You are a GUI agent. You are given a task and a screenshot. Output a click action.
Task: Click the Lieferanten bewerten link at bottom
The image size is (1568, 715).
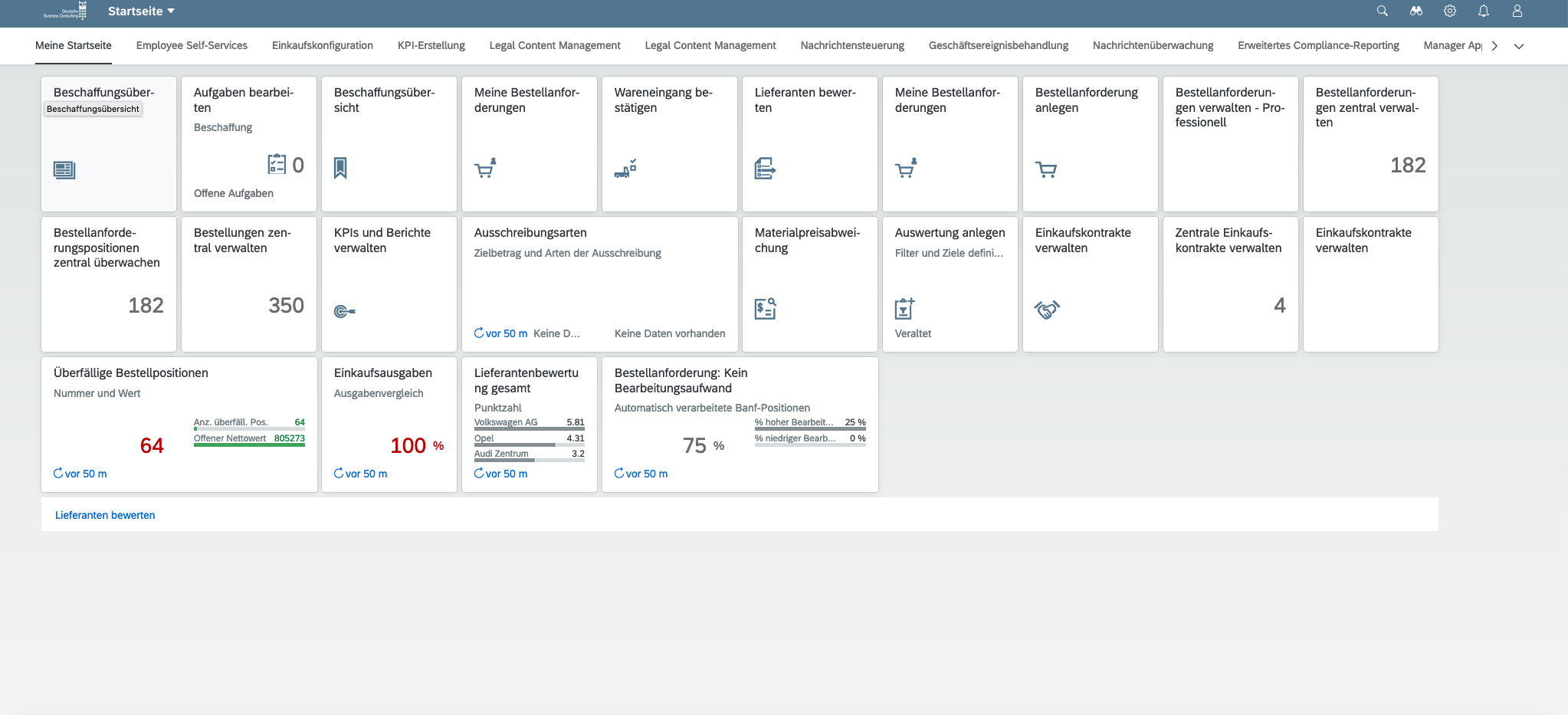coord(105,515)
